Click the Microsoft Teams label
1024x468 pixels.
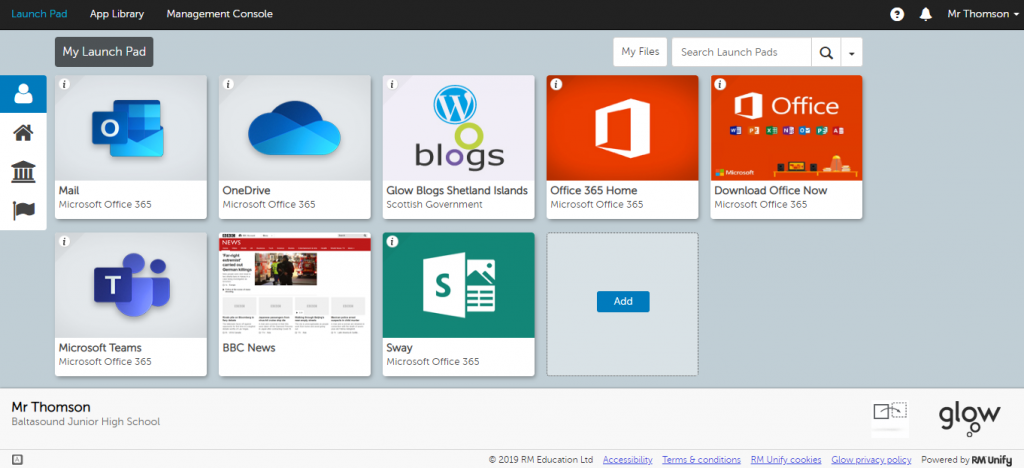tap(100, 348)
